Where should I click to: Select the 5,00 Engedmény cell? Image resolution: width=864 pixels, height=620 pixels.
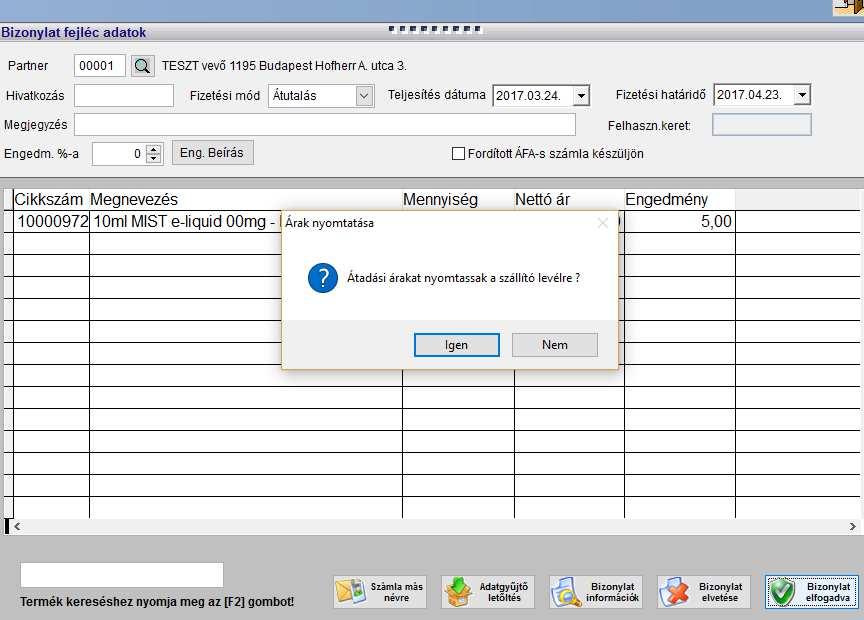coord(679,222)
